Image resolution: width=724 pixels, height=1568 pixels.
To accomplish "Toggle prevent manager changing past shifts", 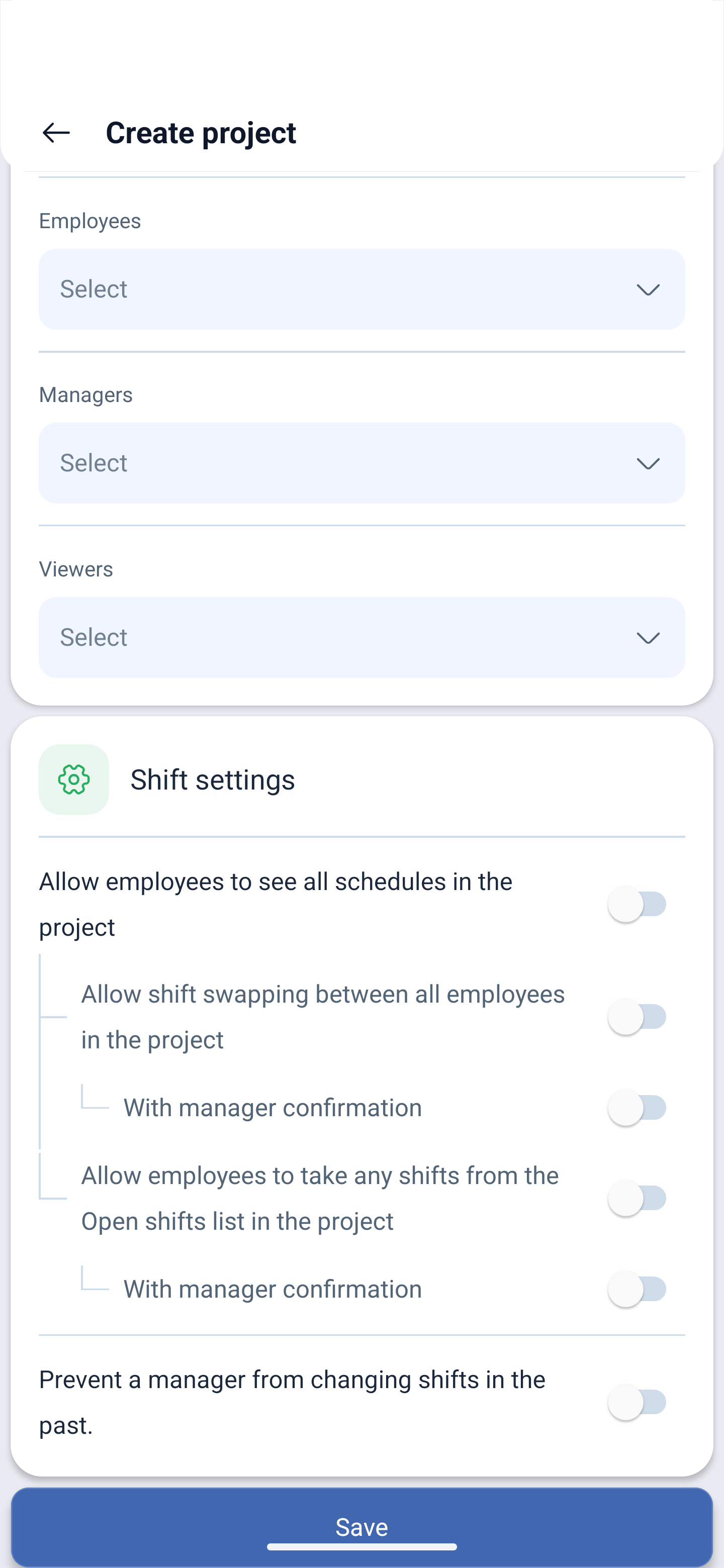I will click(x=637, y=1402).
